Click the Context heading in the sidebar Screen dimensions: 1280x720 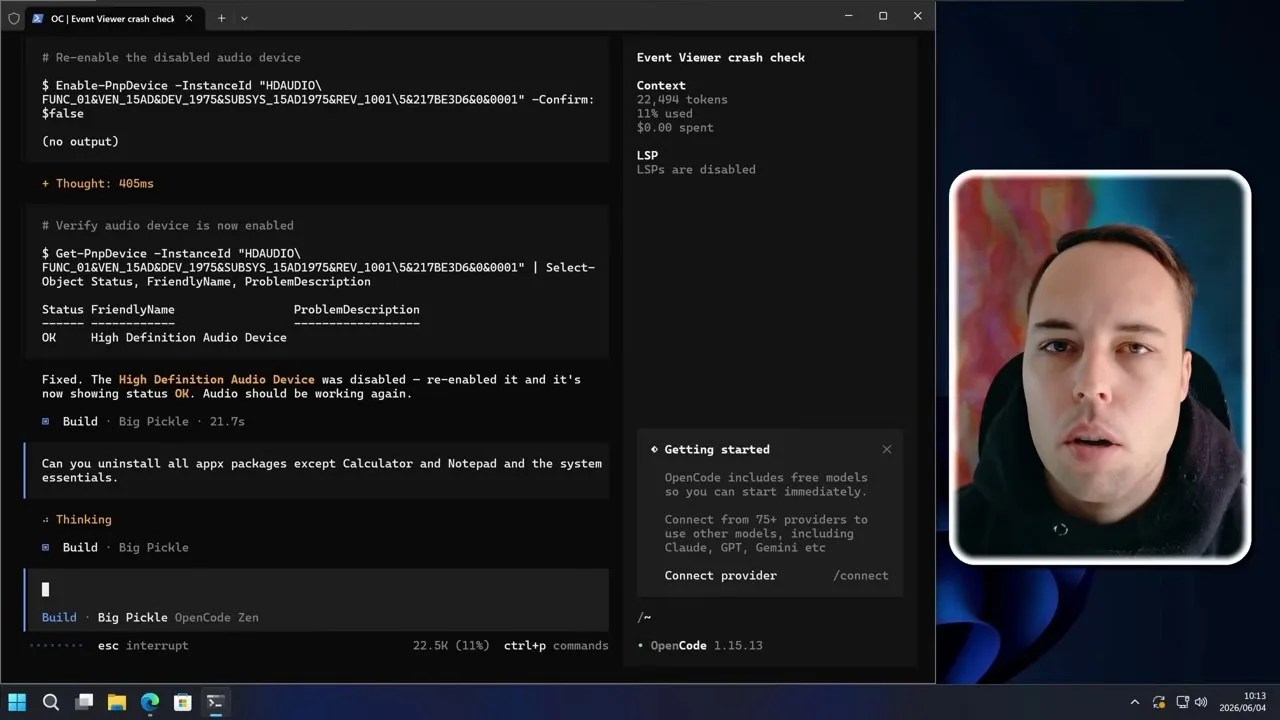[x=661, y=85]
